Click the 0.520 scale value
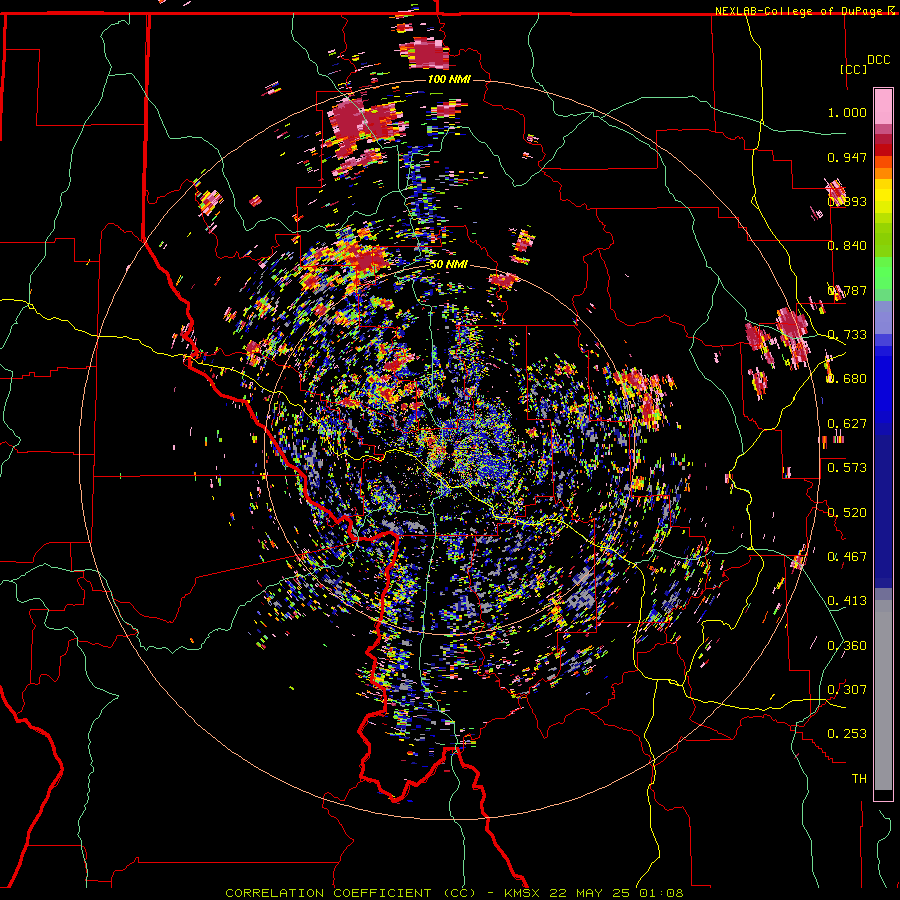The height and width of the screenshot is (900, 900). [847, 513]
